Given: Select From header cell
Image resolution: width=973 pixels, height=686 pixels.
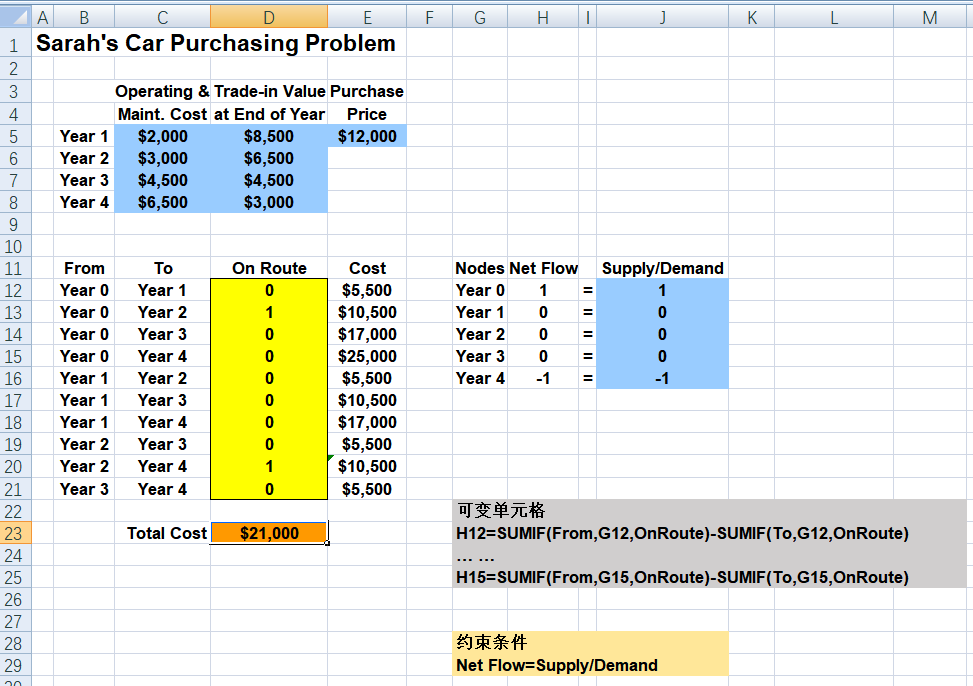Looking at the screenshot, I should (x=84, y=268).
